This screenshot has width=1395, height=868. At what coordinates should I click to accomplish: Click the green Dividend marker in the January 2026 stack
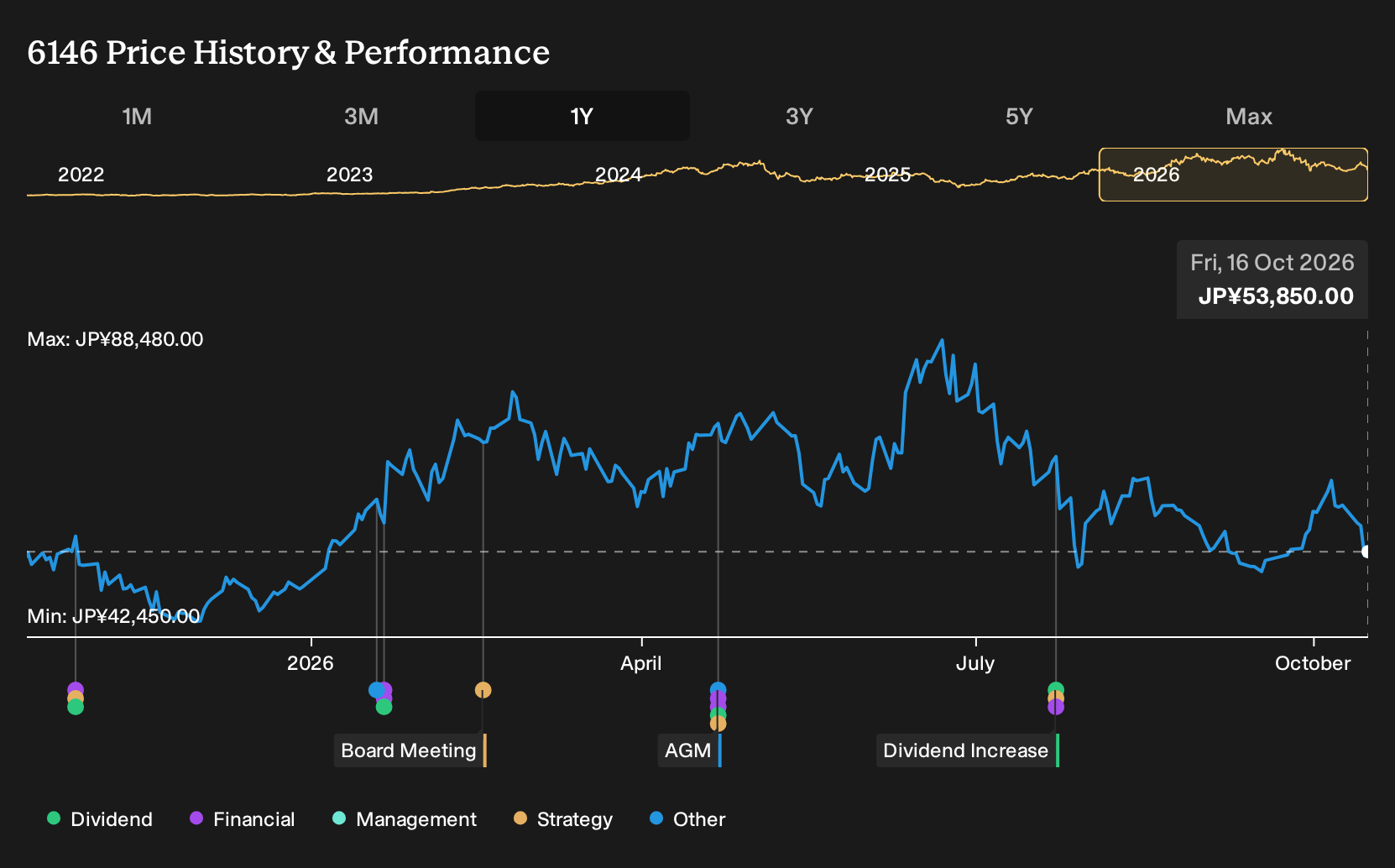[x=384, y=708]
